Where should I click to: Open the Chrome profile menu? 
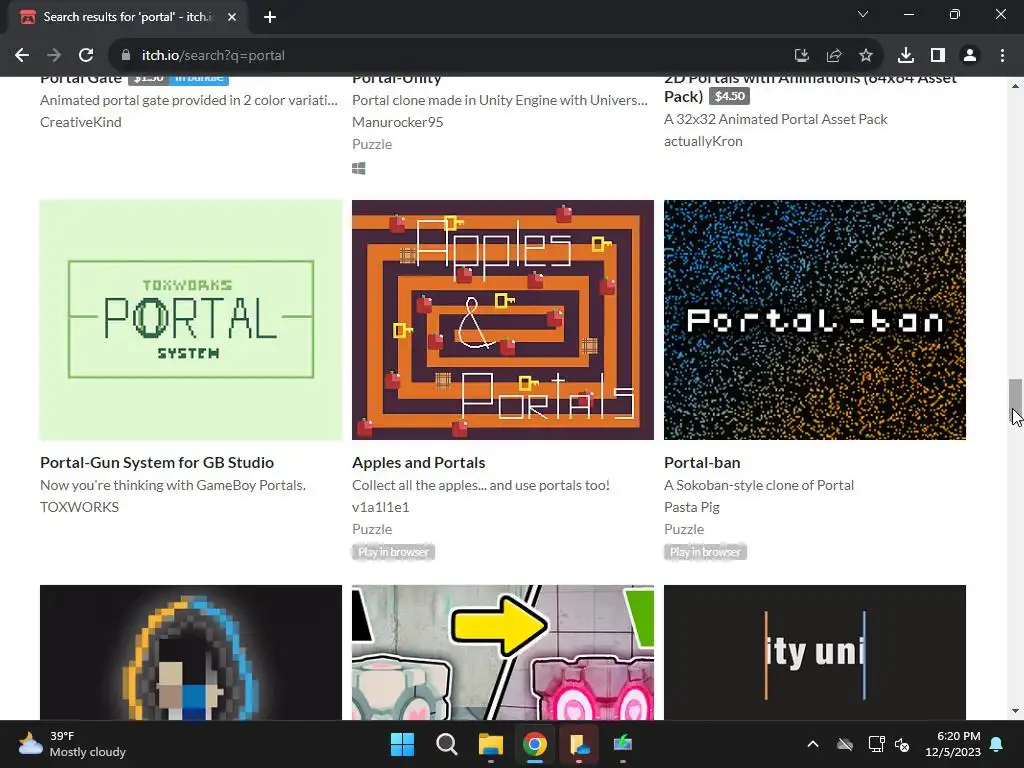[970, 56]
